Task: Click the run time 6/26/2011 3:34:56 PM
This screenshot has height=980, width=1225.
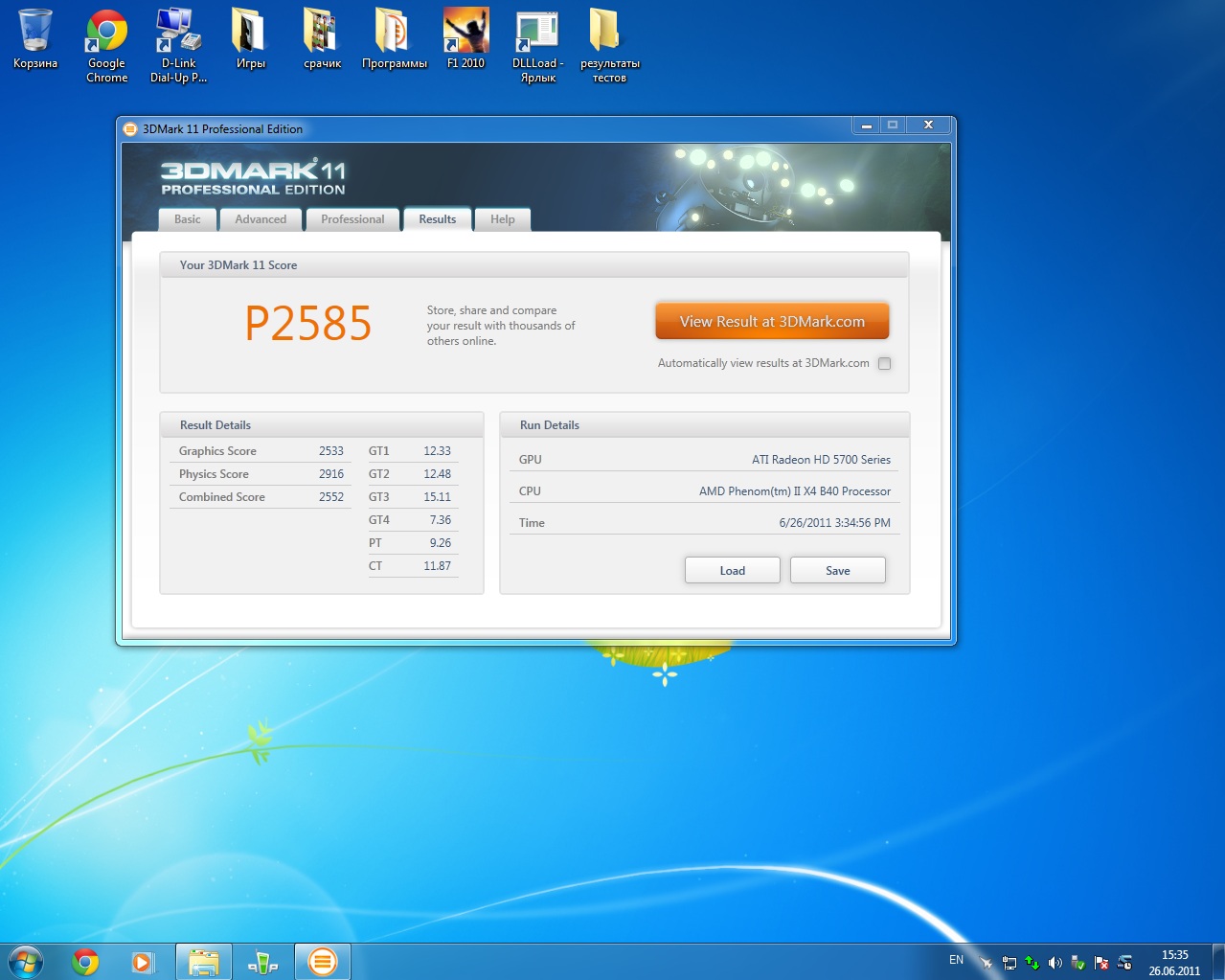Action: pyautogui.click(x=835, y=523)
